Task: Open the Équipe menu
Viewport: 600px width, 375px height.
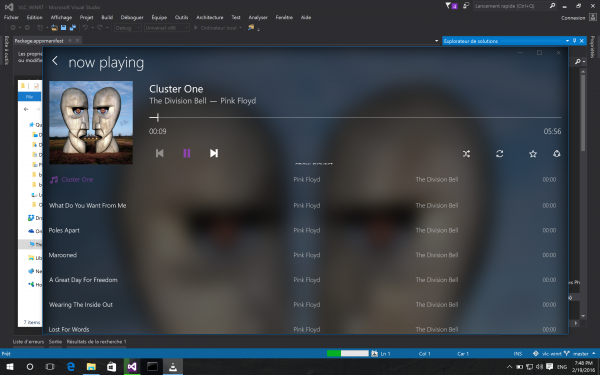Action: (x=159, y=17)
